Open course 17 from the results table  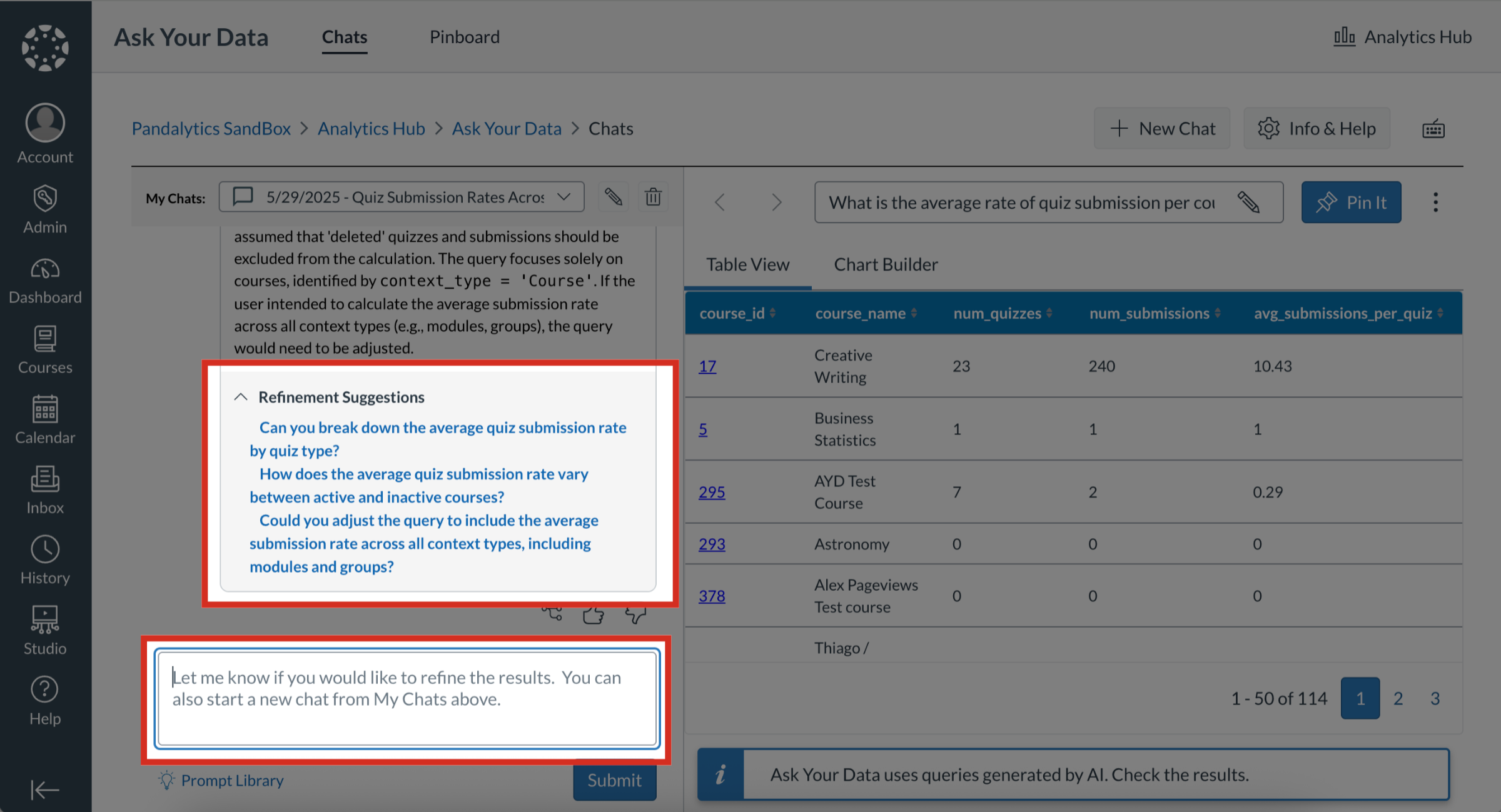click(x=706, y=366)
